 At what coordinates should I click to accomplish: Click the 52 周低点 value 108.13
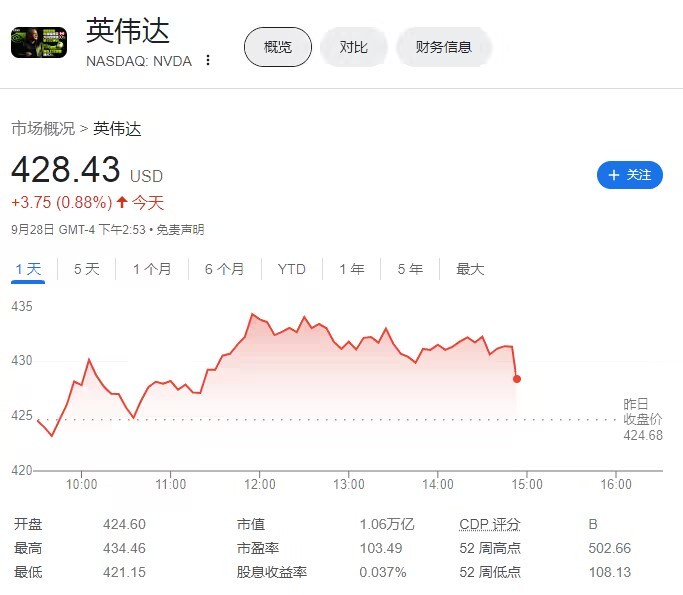pyautogui.click(x=609, y=572)
